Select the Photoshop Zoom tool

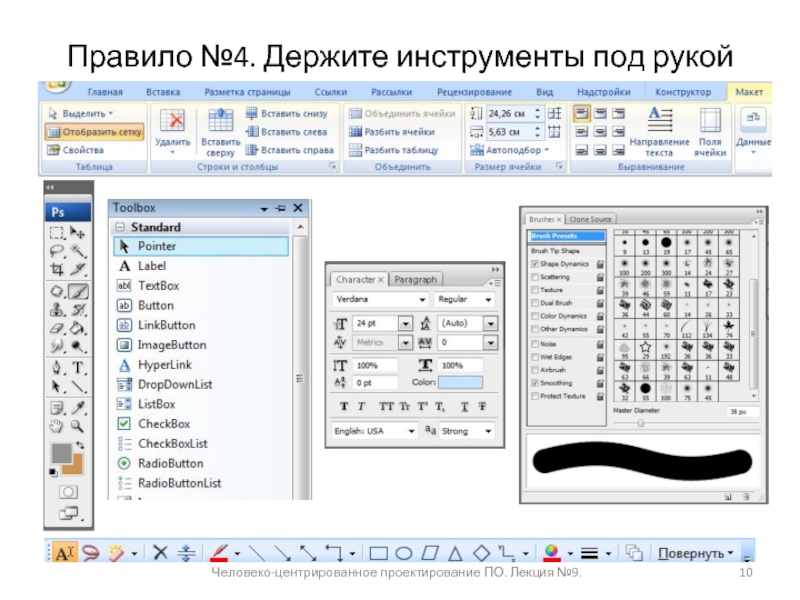pos(78,426)
